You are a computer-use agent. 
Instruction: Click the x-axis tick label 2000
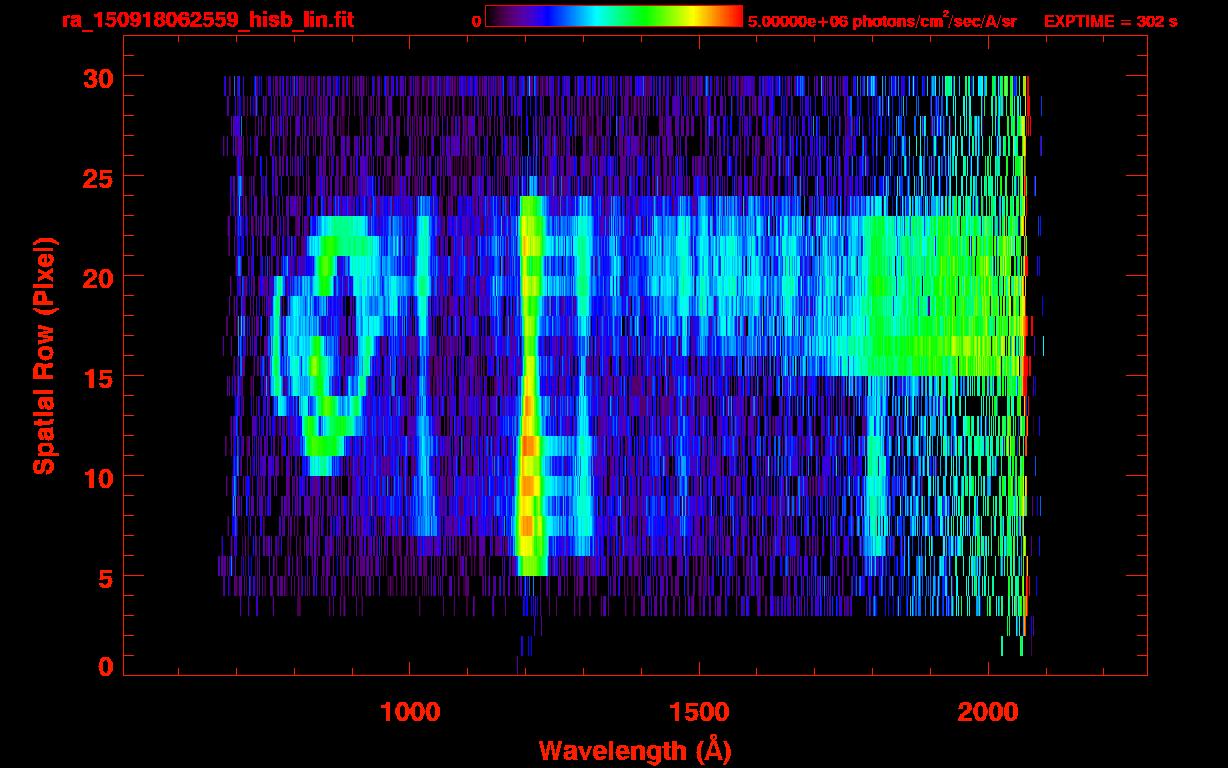(988, 712)
